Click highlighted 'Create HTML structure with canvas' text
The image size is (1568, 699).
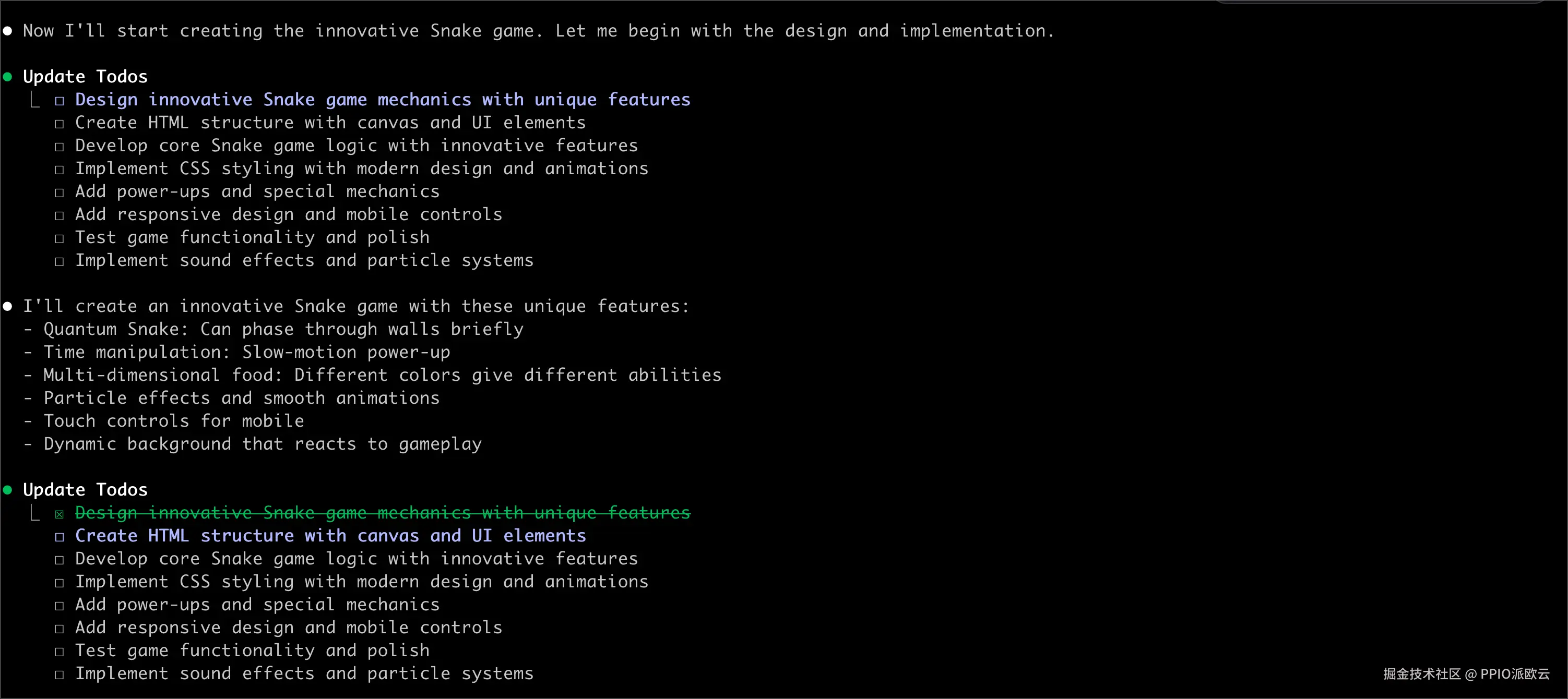pyautogui.click(x=330, y=536)
